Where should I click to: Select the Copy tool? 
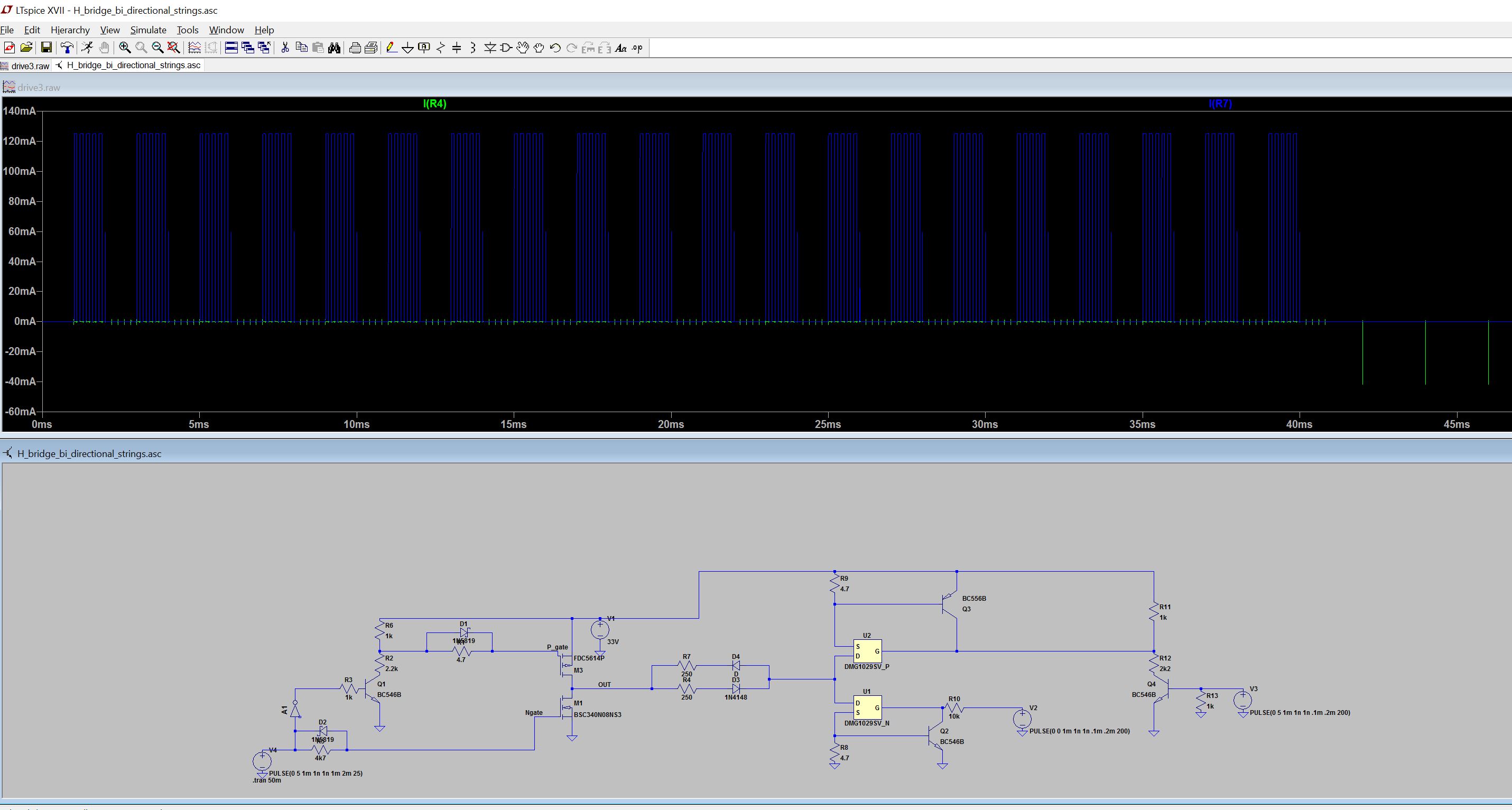302,48
